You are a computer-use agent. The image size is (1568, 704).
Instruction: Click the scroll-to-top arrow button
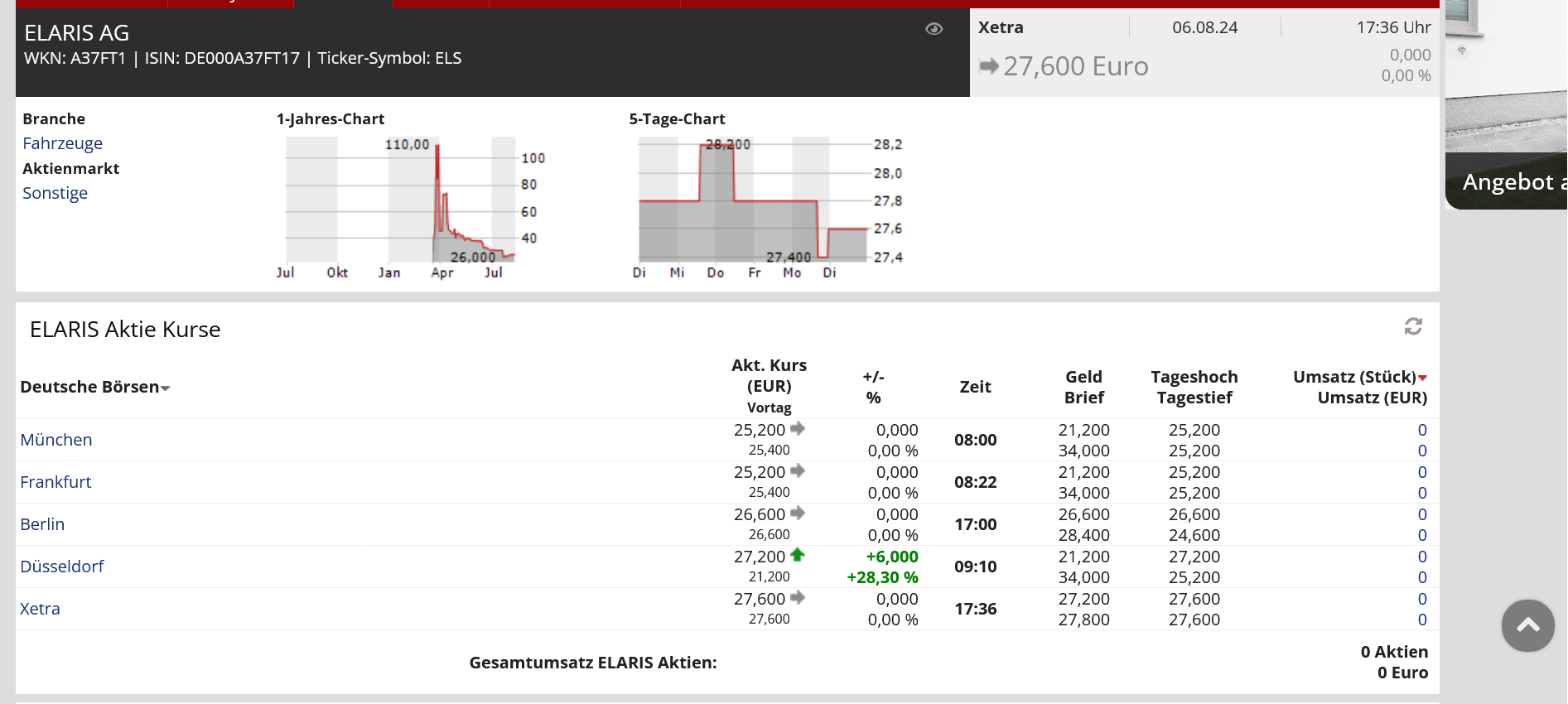(1527, 625)
